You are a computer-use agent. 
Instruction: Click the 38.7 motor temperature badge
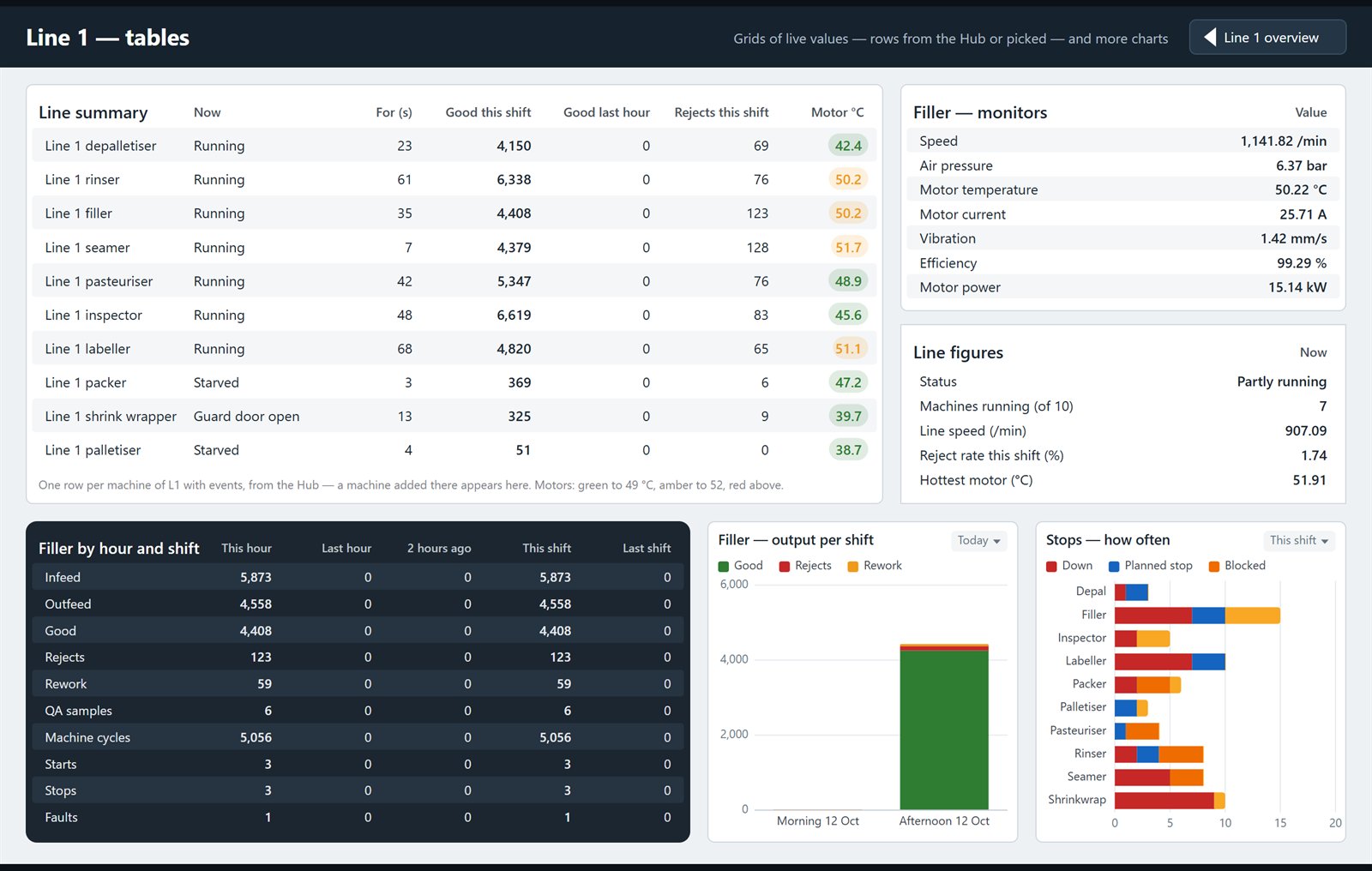(x=848, y=450)
